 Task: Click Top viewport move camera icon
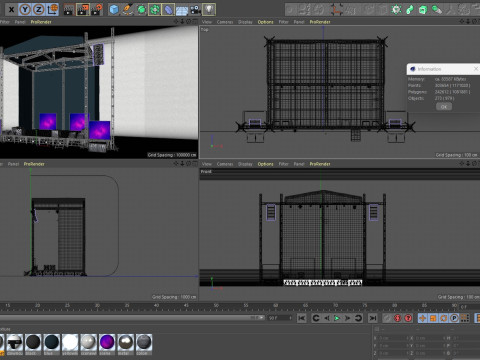point(462,22)
